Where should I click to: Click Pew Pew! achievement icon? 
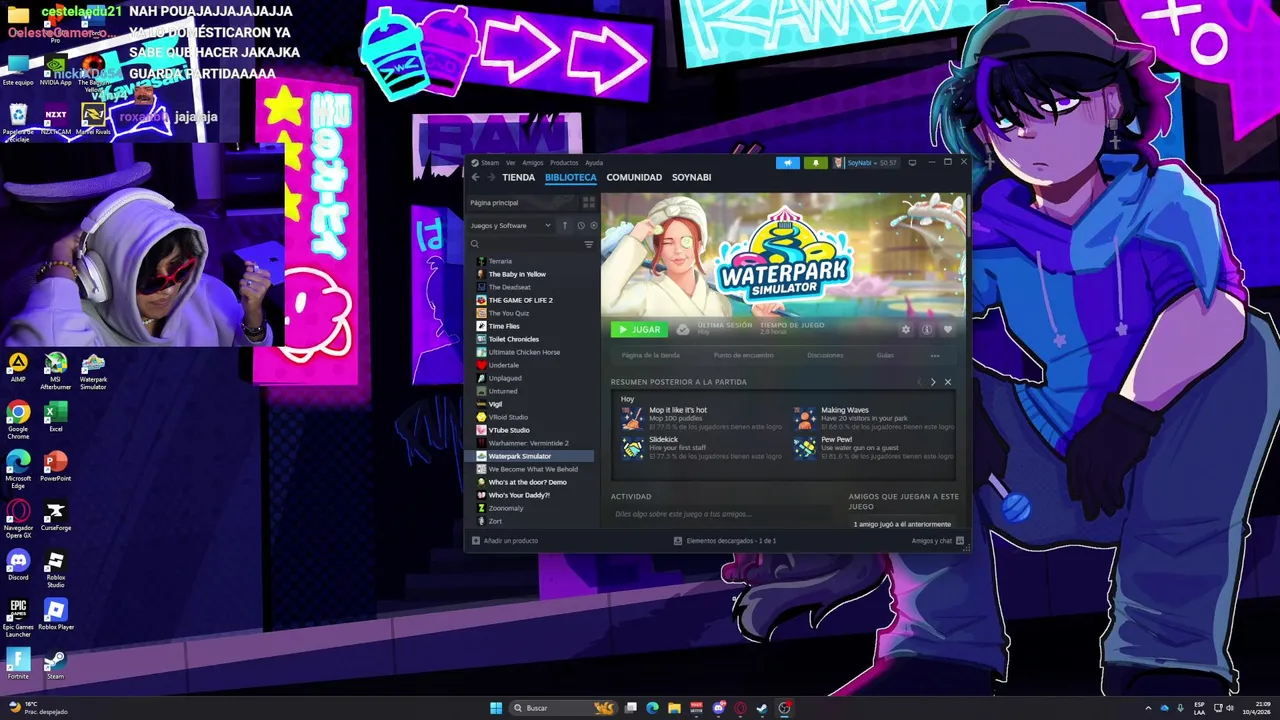click(x=805, y=447)
